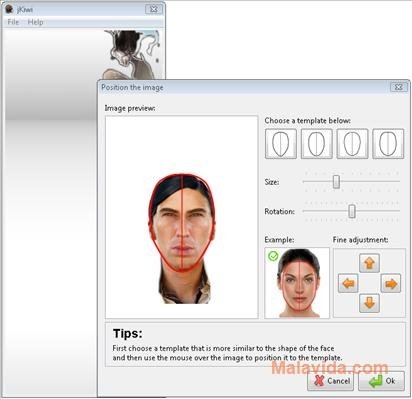Click the "Tips:" heading
This screenshot has width=412, height=399.
click(128, 333)
